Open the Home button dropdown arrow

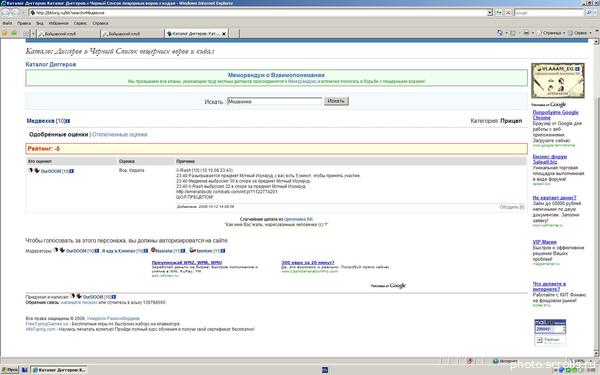[506, 33]
